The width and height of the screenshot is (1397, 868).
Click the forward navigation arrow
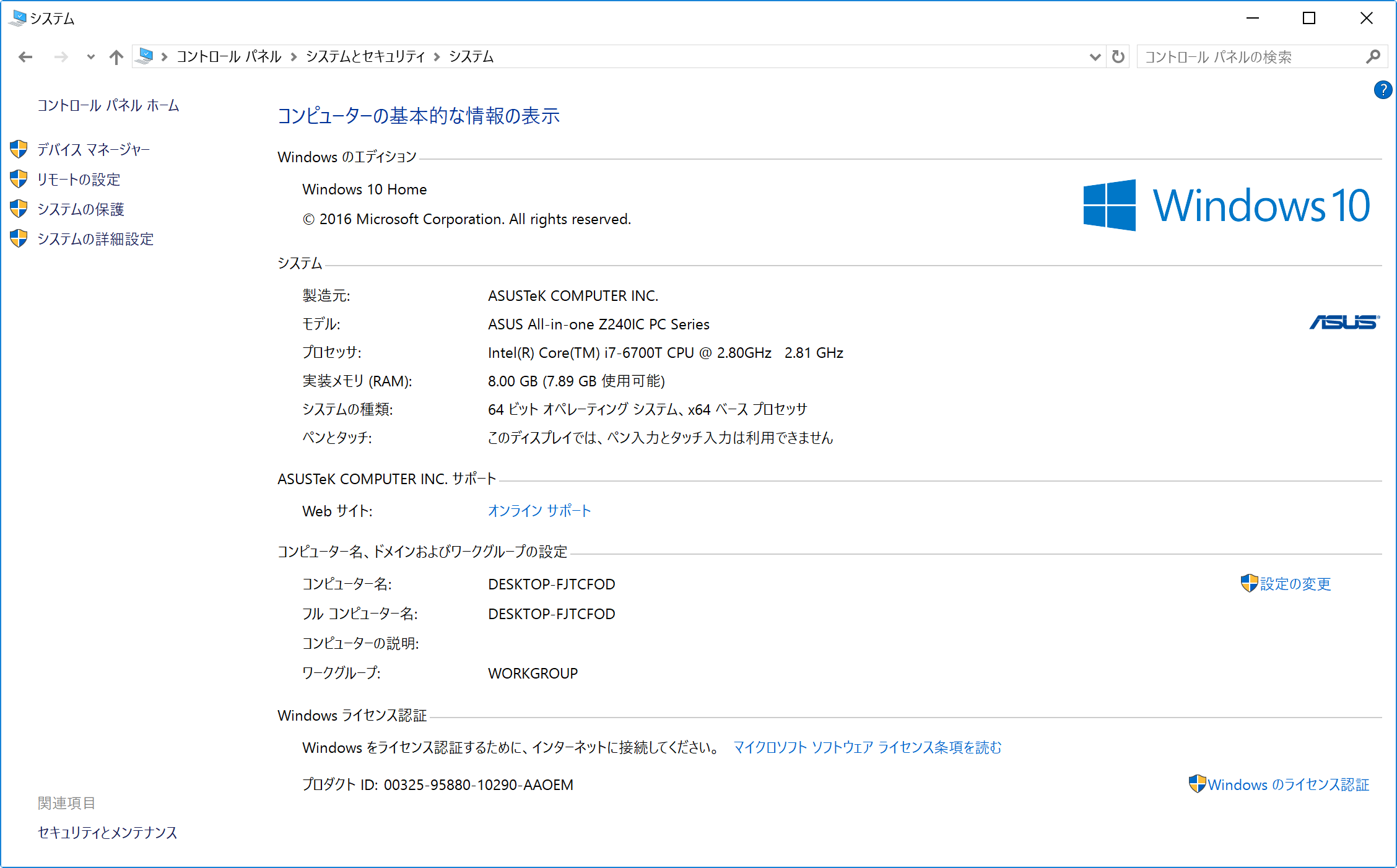(x=61, y=57)
